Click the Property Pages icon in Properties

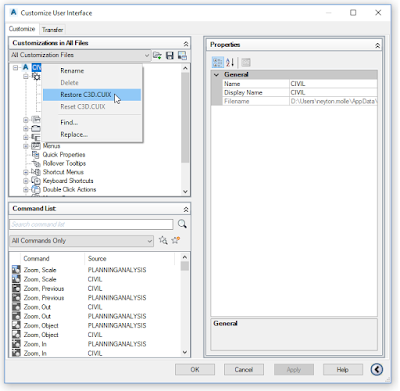[x=246, y=62]
